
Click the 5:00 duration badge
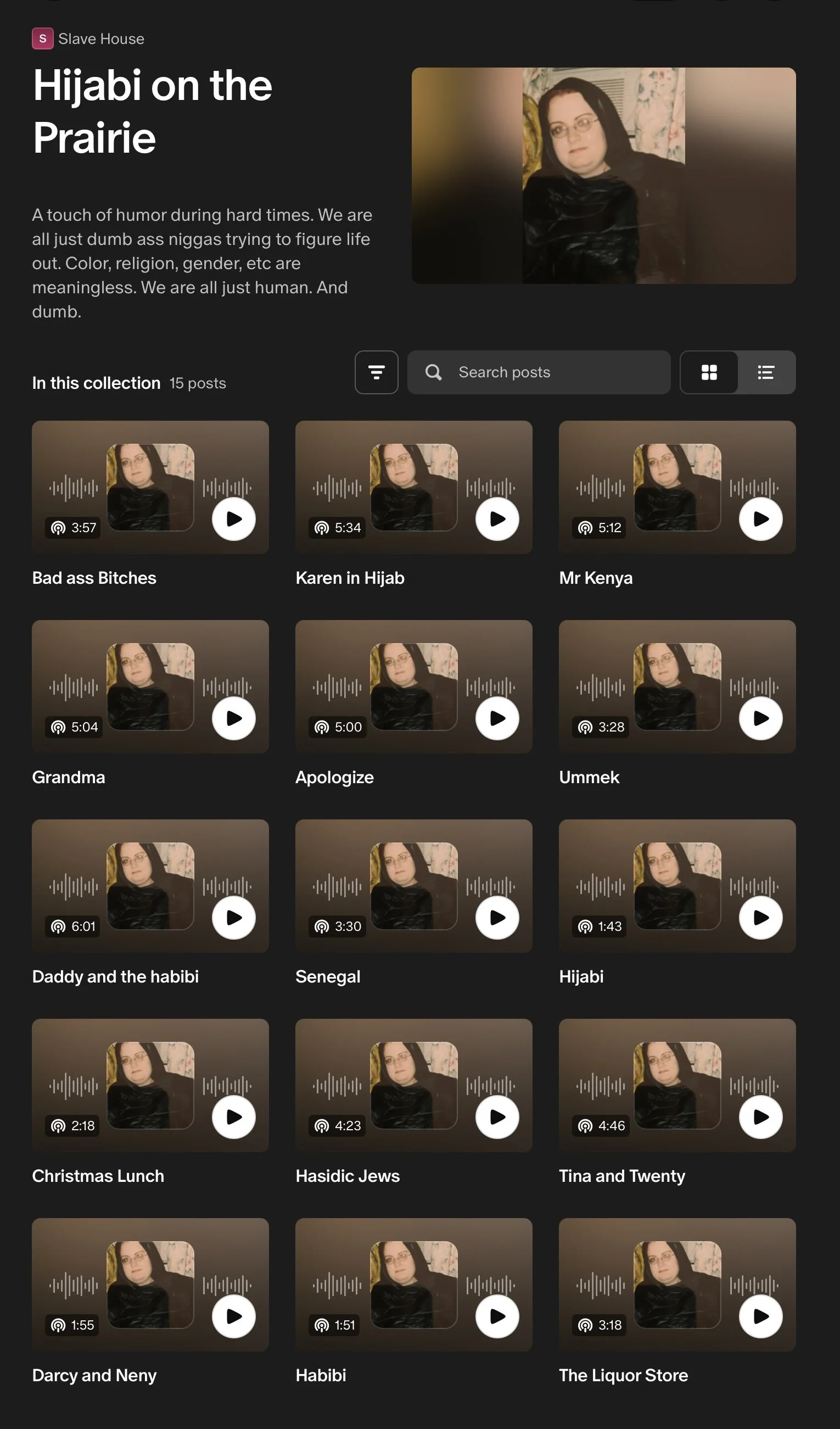point(338,727)
